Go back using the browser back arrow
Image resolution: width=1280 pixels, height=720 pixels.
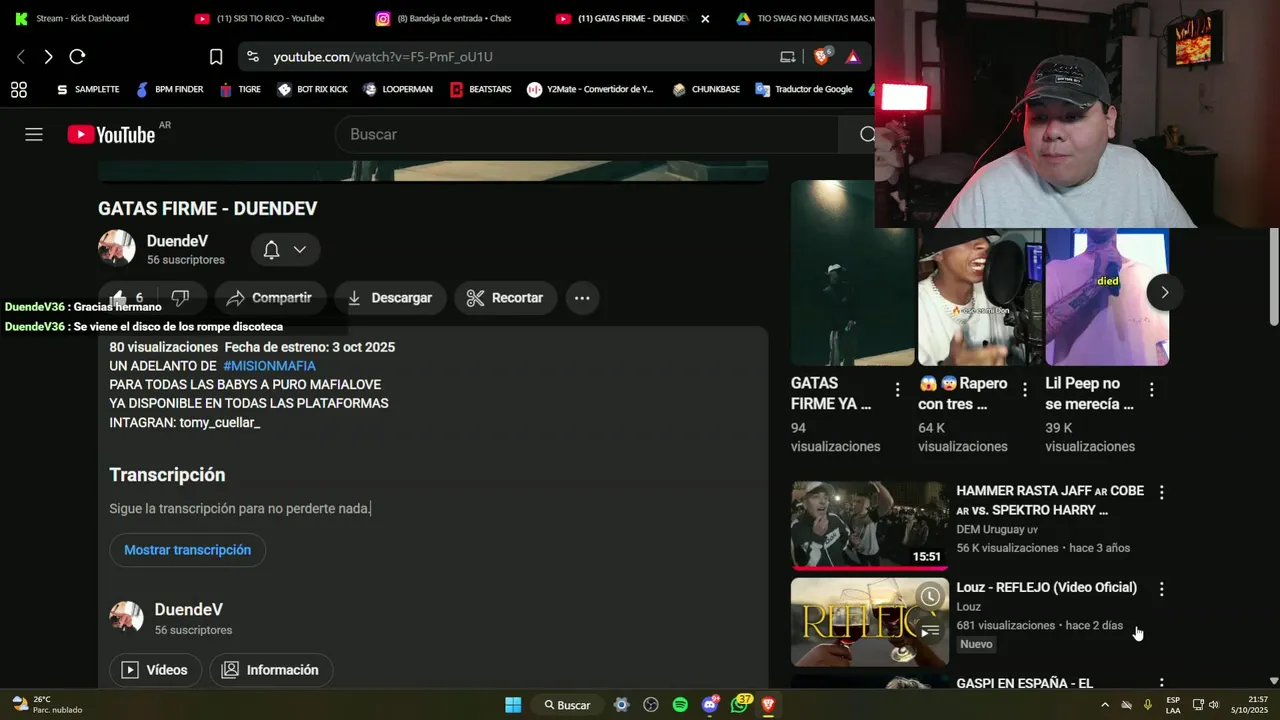(20, 57)
